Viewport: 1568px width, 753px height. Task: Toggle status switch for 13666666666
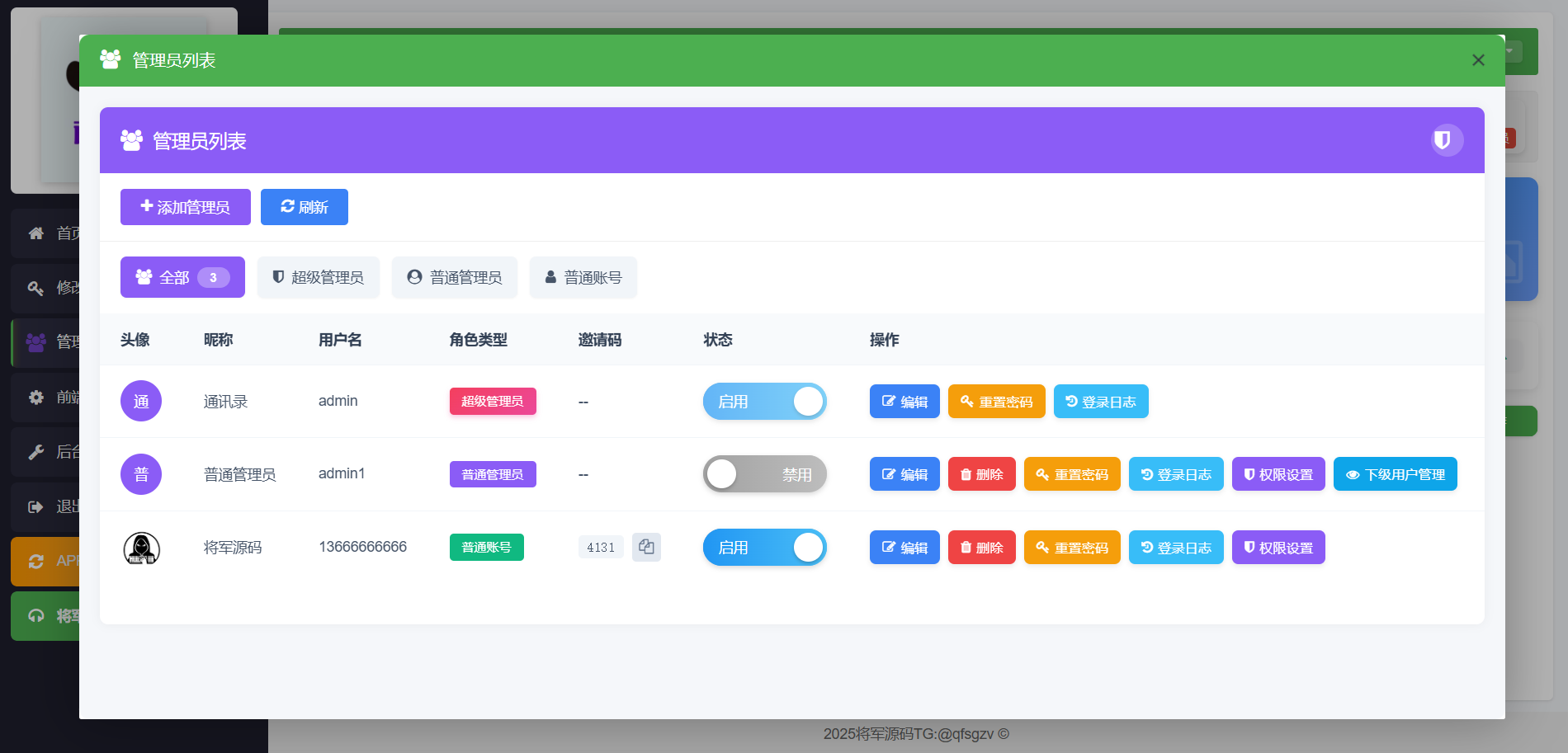point(764,548)
